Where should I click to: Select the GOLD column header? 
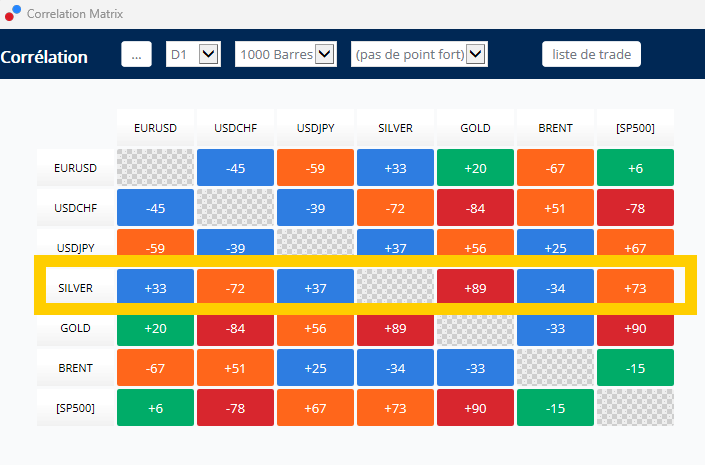(x=475, y=128)
